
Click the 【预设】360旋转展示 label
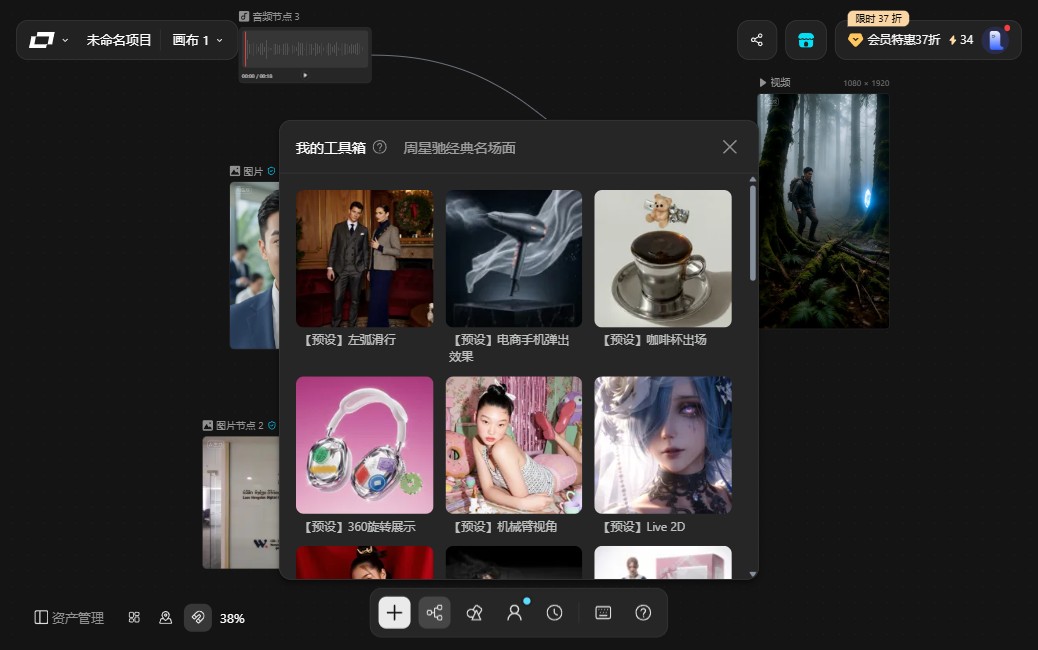[359, 527]
